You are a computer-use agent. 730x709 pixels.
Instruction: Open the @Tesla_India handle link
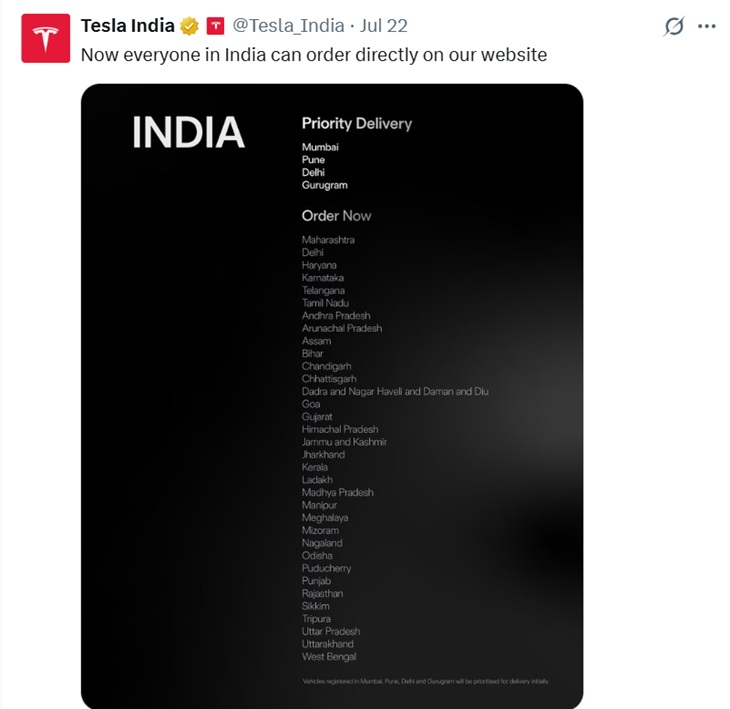point(288,26)
